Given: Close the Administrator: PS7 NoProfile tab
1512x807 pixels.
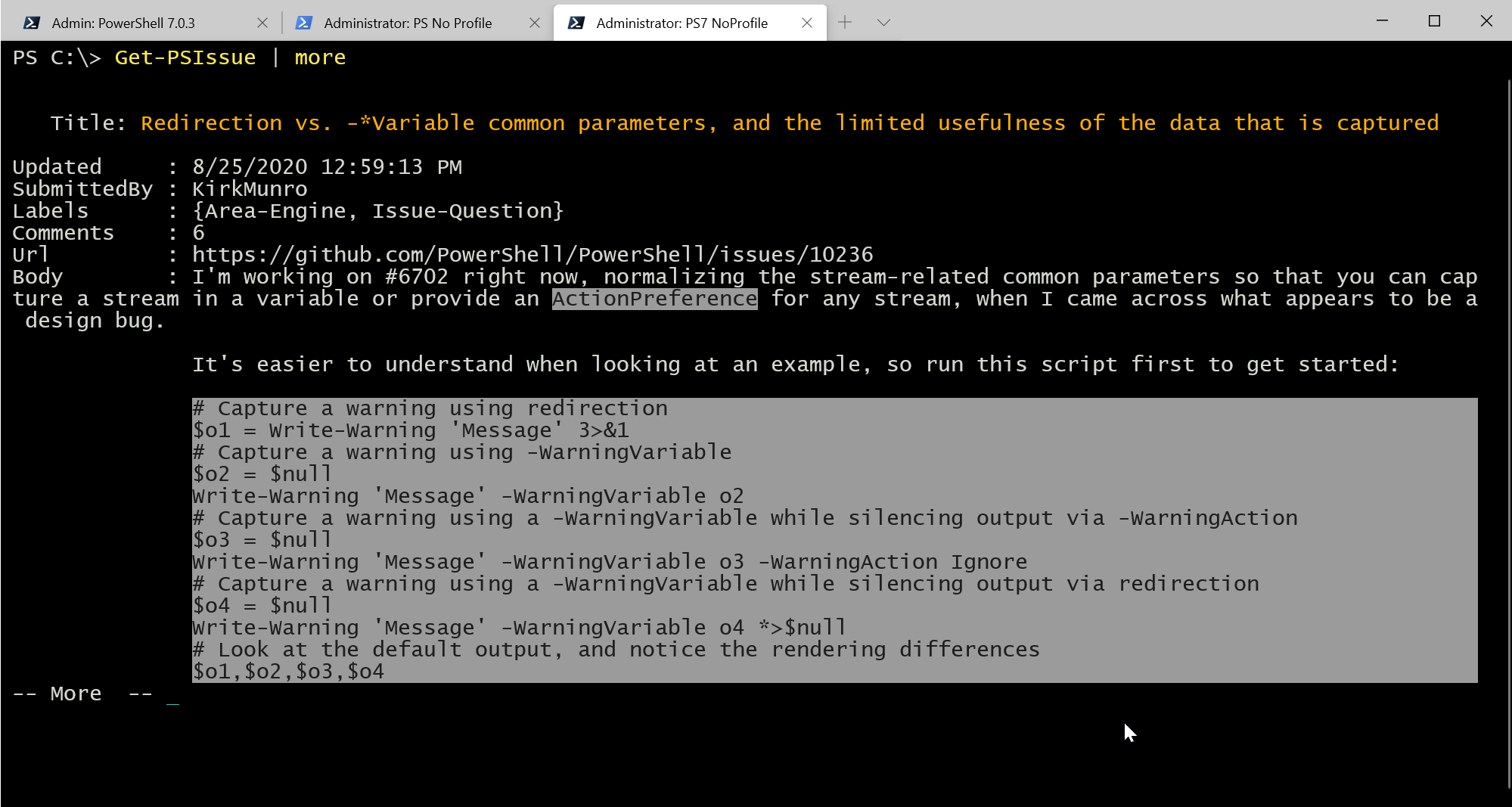Looking at the screenshot, I should 807,23.
